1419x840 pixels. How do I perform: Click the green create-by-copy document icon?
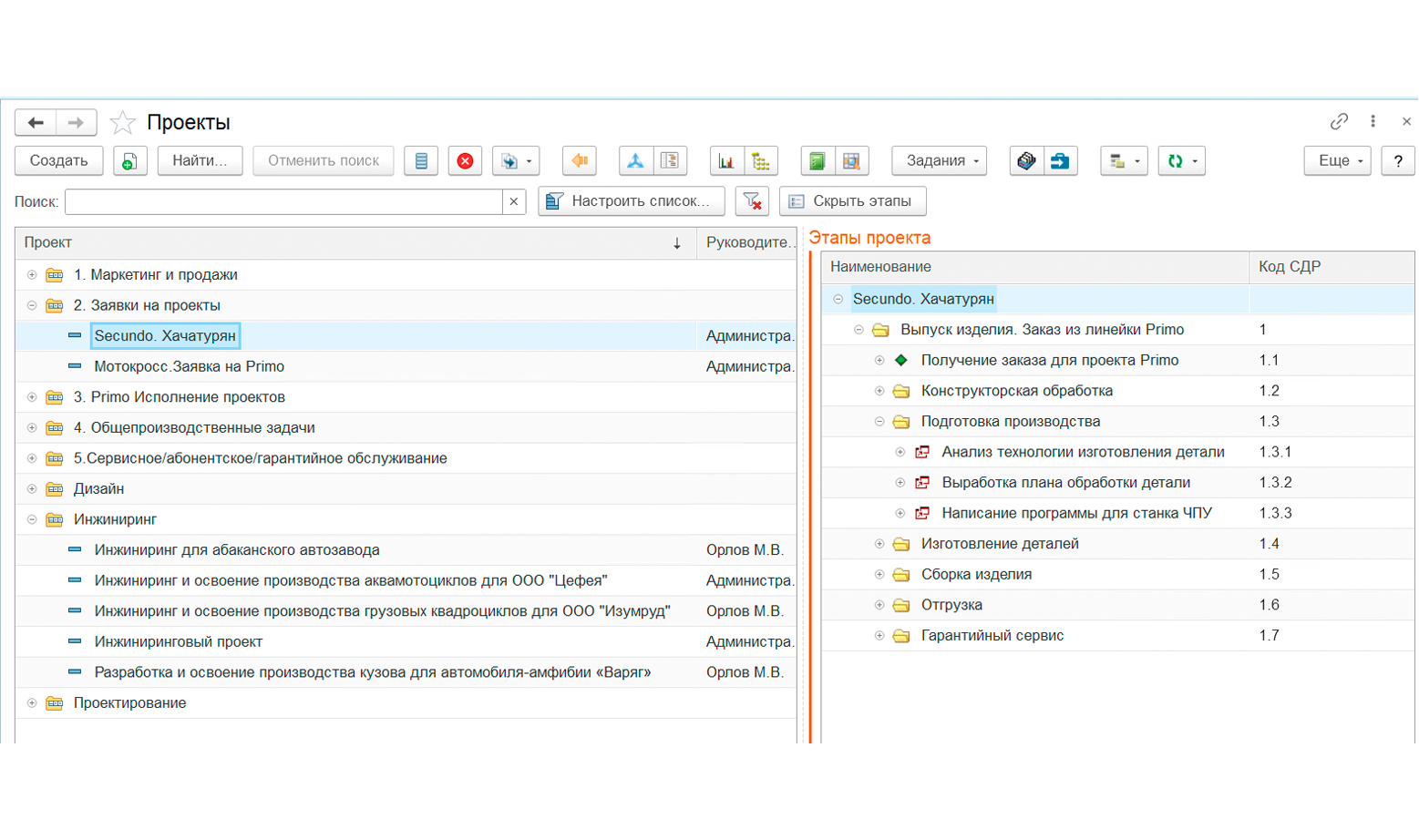point(130,161)
